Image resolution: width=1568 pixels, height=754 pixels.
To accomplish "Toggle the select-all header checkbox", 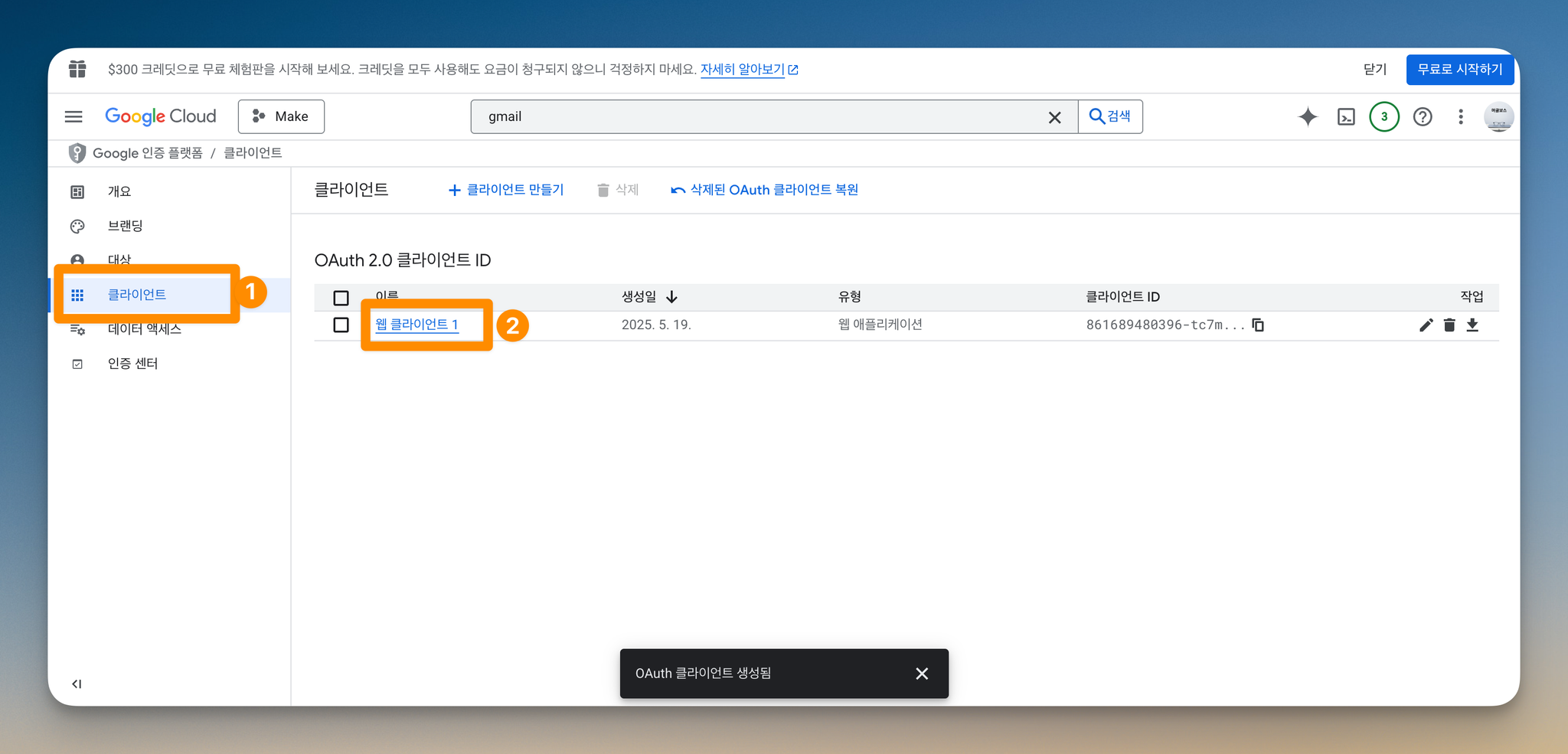I will coord(341,298).
